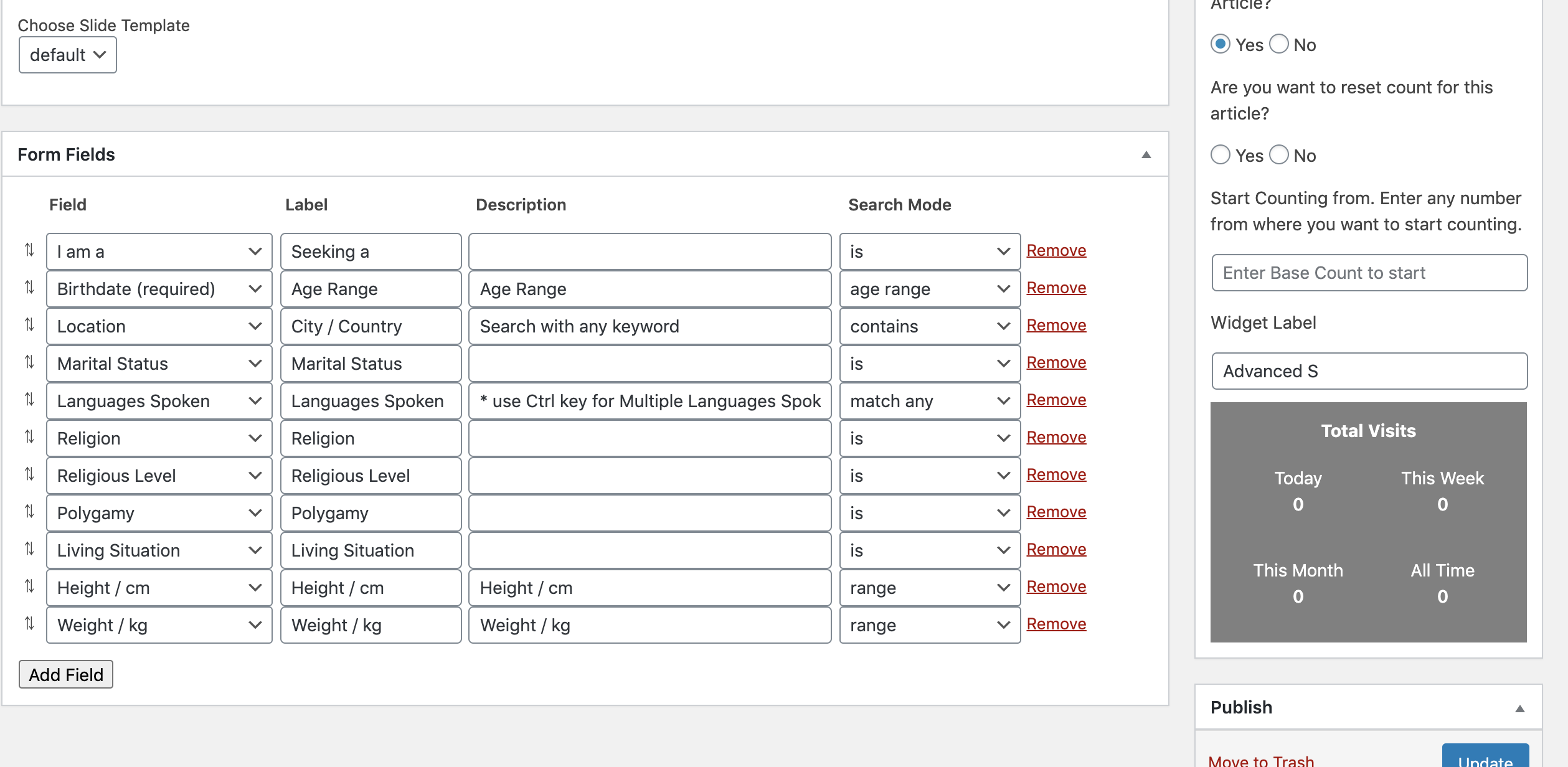Click Move to Trash link
This screenshot has height=767, width=1568.
1261,760
